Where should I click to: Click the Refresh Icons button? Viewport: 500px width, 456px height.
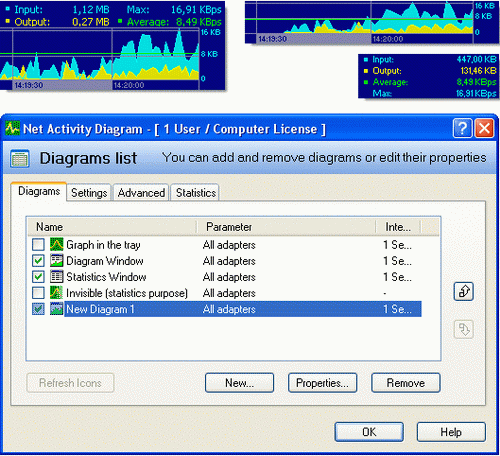70,383
